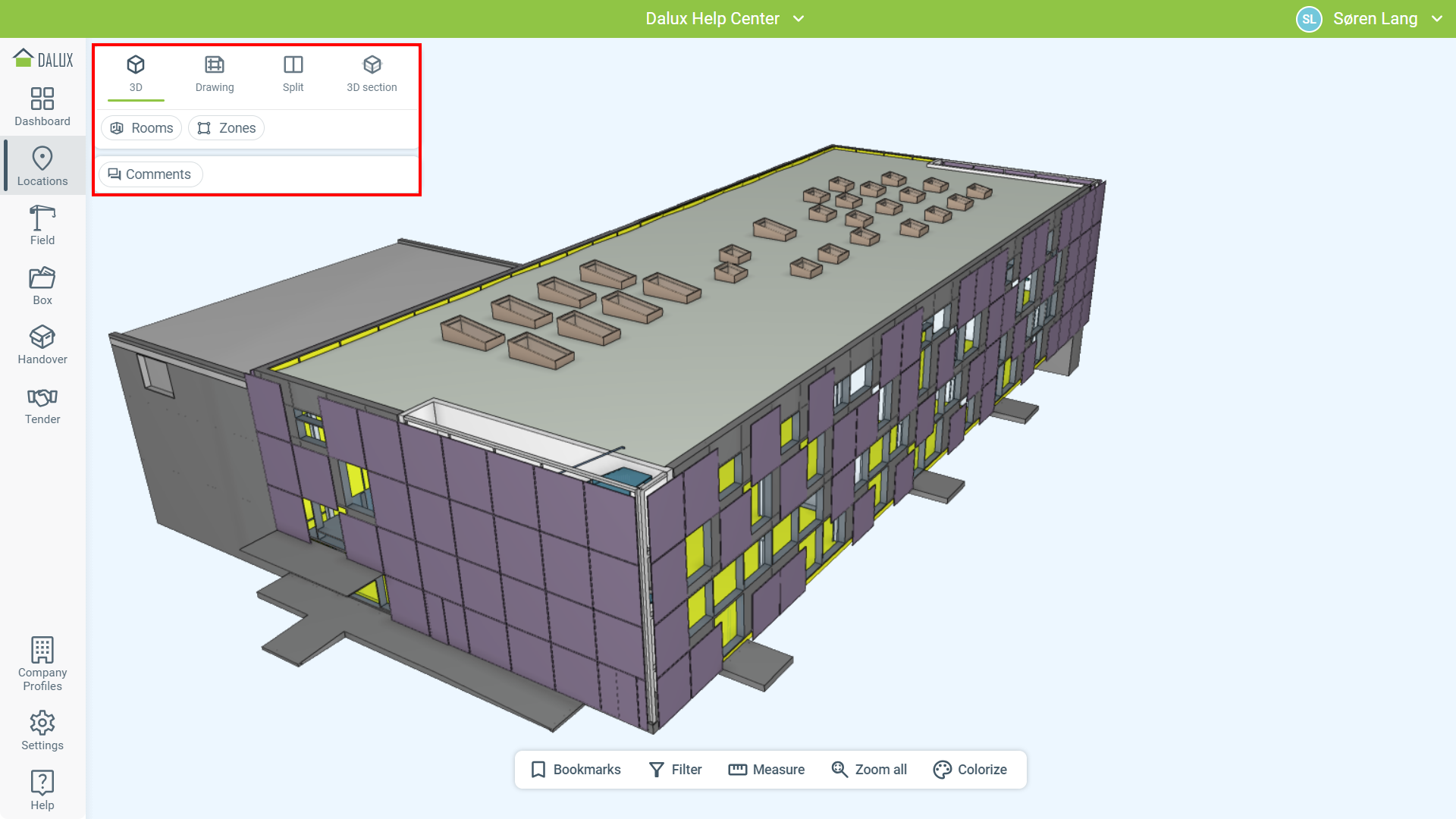
Task: Toggle the Rooms overlay
Action: pyautogui.click(x=142, y=128)
